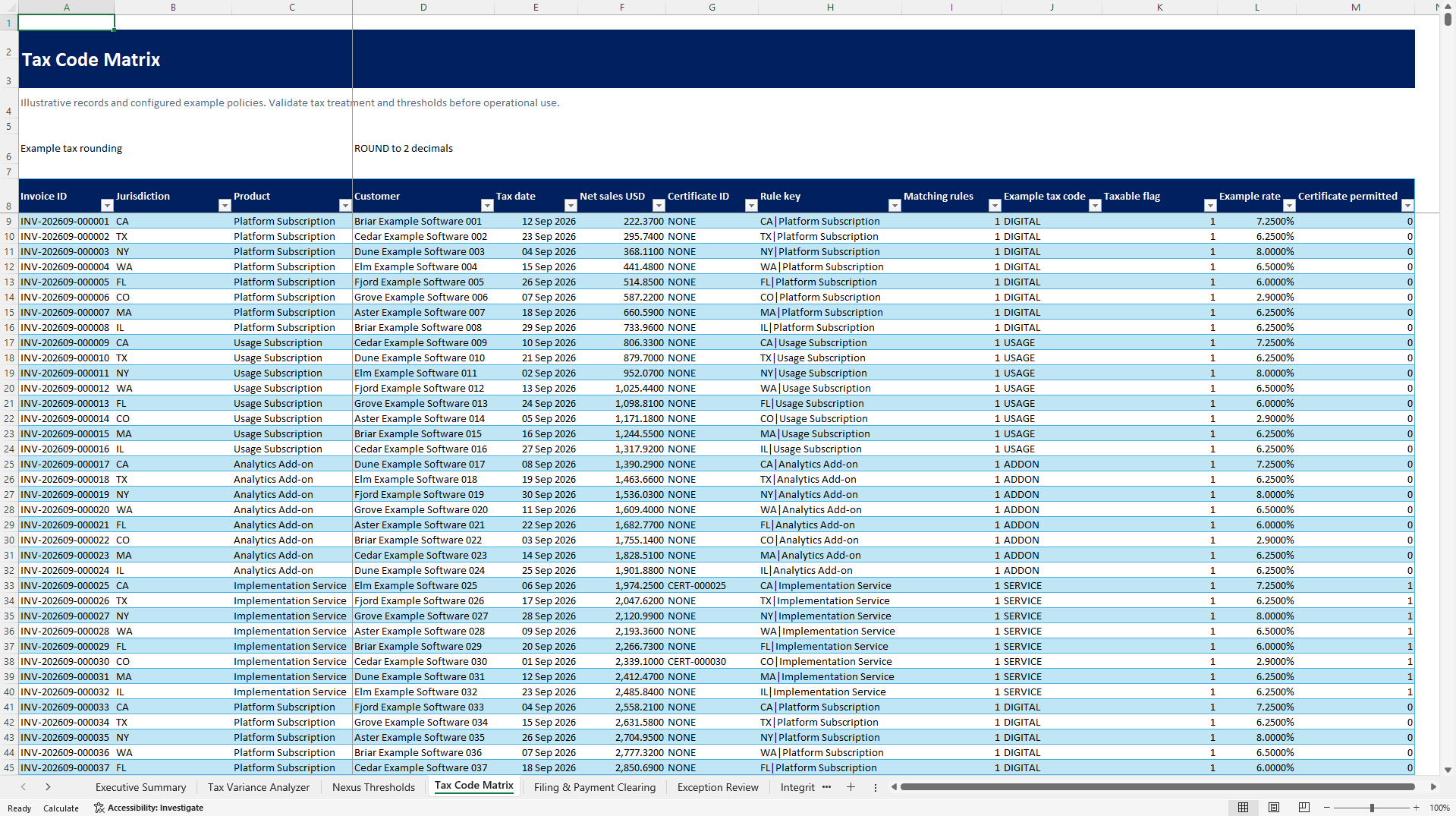Screen dimensions: 1456x816
Task: Open the Certificate ID filter arrow
Action: pos(751,206)
